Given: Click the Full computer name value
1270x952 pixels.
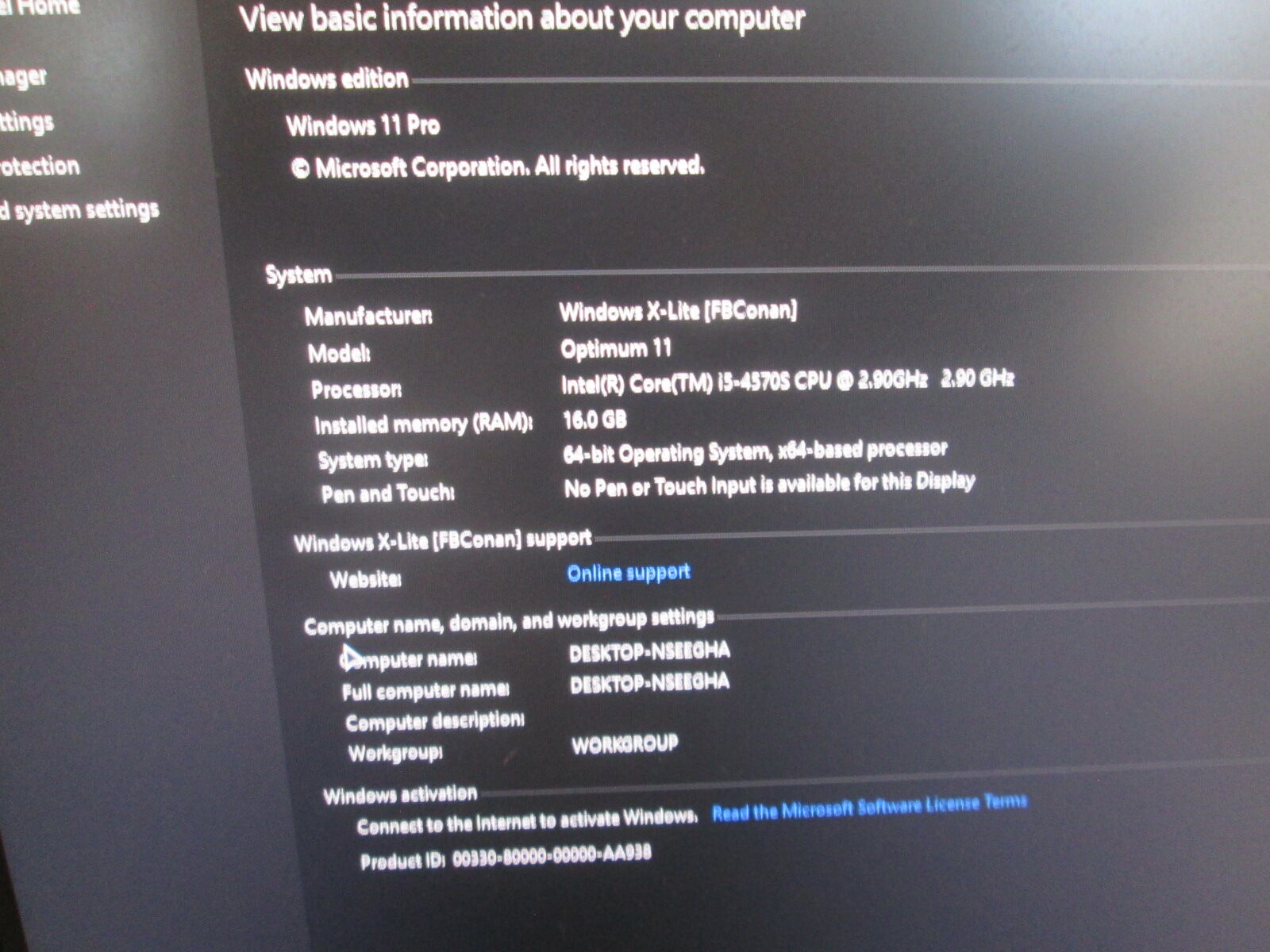Looking at the screenshot, I should coord(649,683).
